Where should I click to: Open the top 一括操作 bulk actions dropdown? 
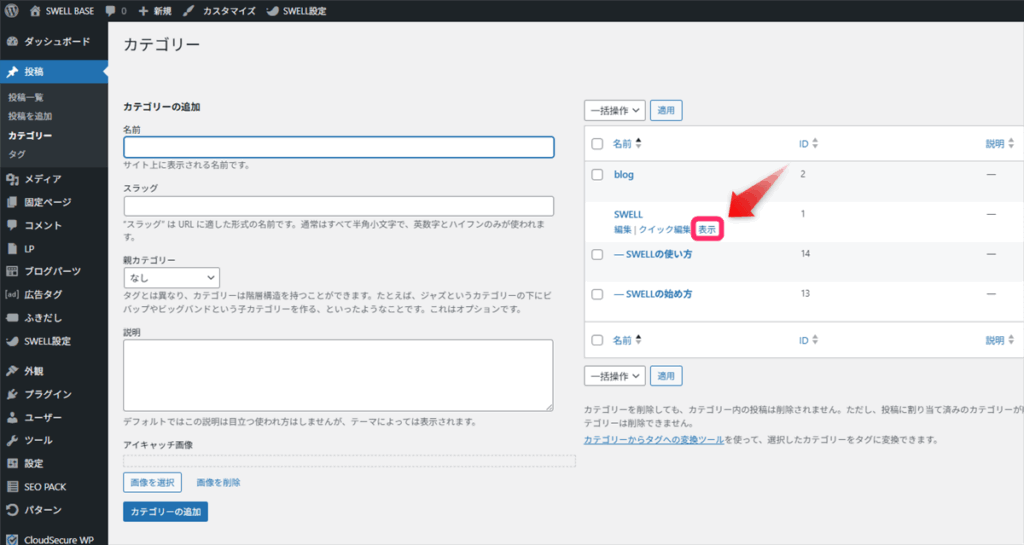(615, 110)
